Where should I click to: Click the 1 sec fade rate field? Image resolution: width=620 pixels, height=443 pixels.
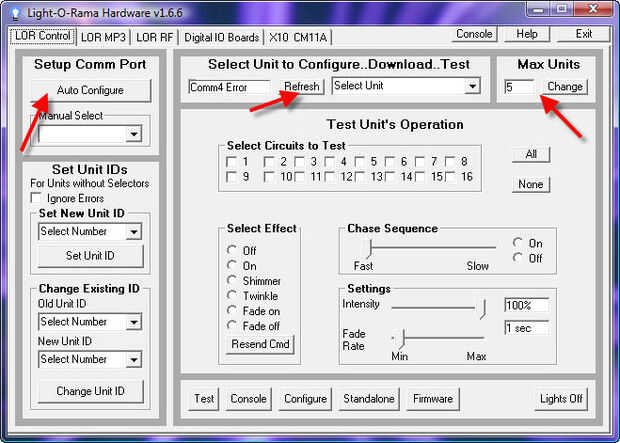[x=527, y=328]
